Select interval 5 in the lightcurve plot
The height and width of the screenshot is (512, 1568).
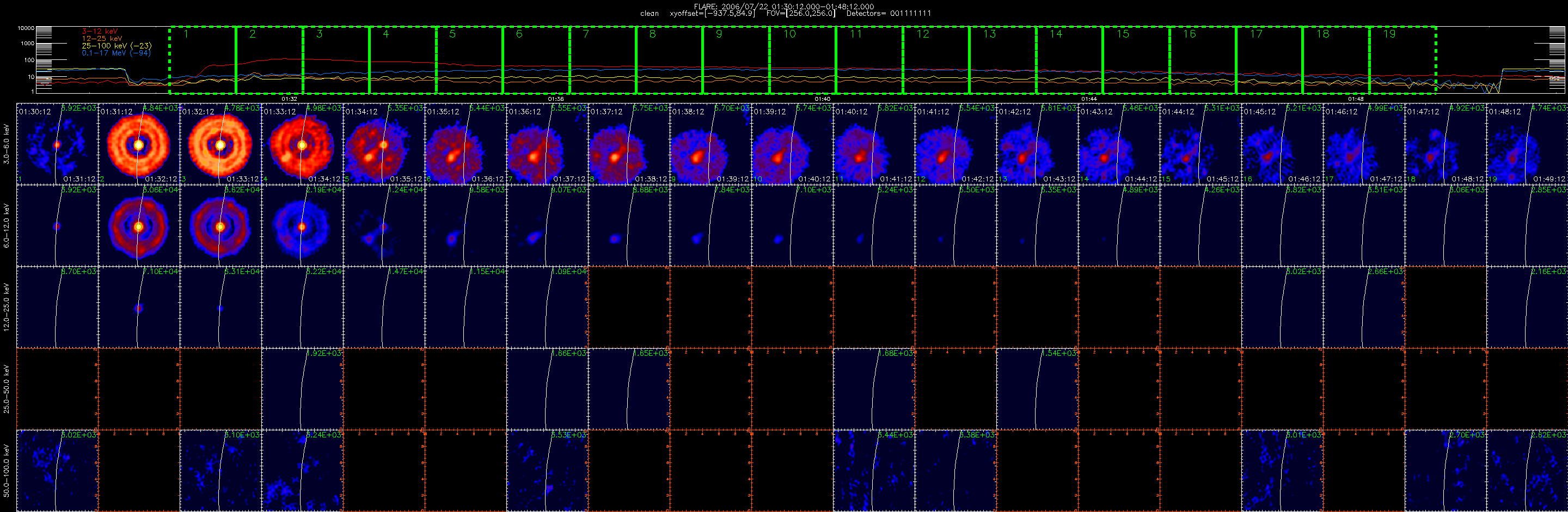pyautogui.click(x=469, y=60)
